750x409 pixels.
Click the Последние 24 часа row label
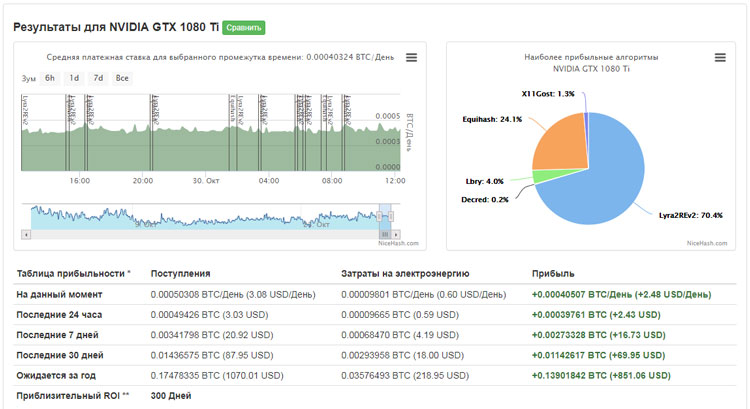coord(59,315)
